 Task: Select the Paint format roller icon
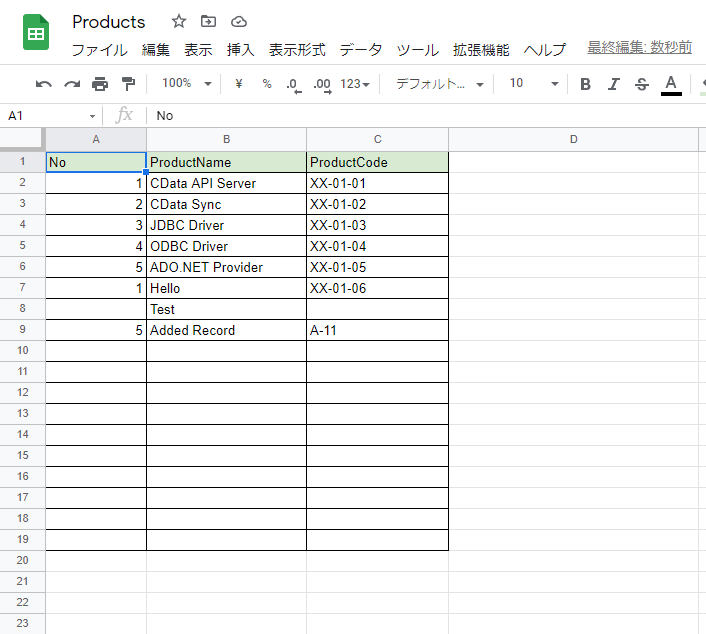pos(128,84)
